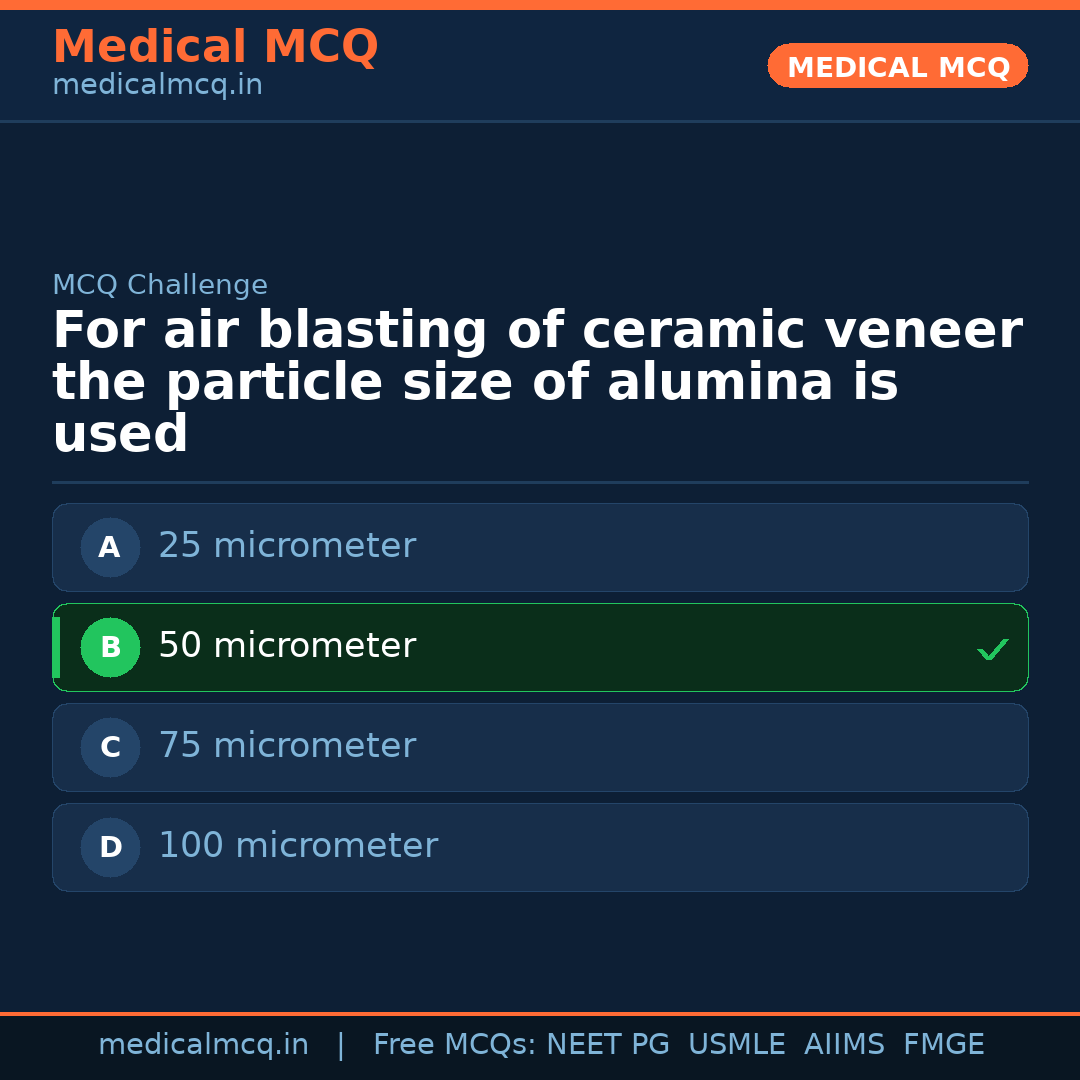Pick the "100 micrometer" answer text

298,846
